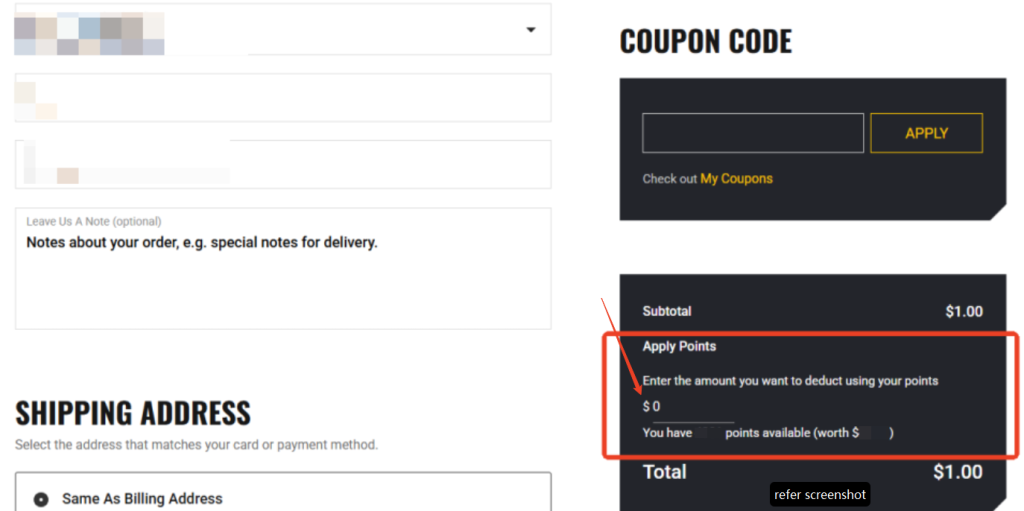Click the COUPON CODE heading
Image resolution: width=1024 pixels, height=511 pixels.
[x=705, y=41]
